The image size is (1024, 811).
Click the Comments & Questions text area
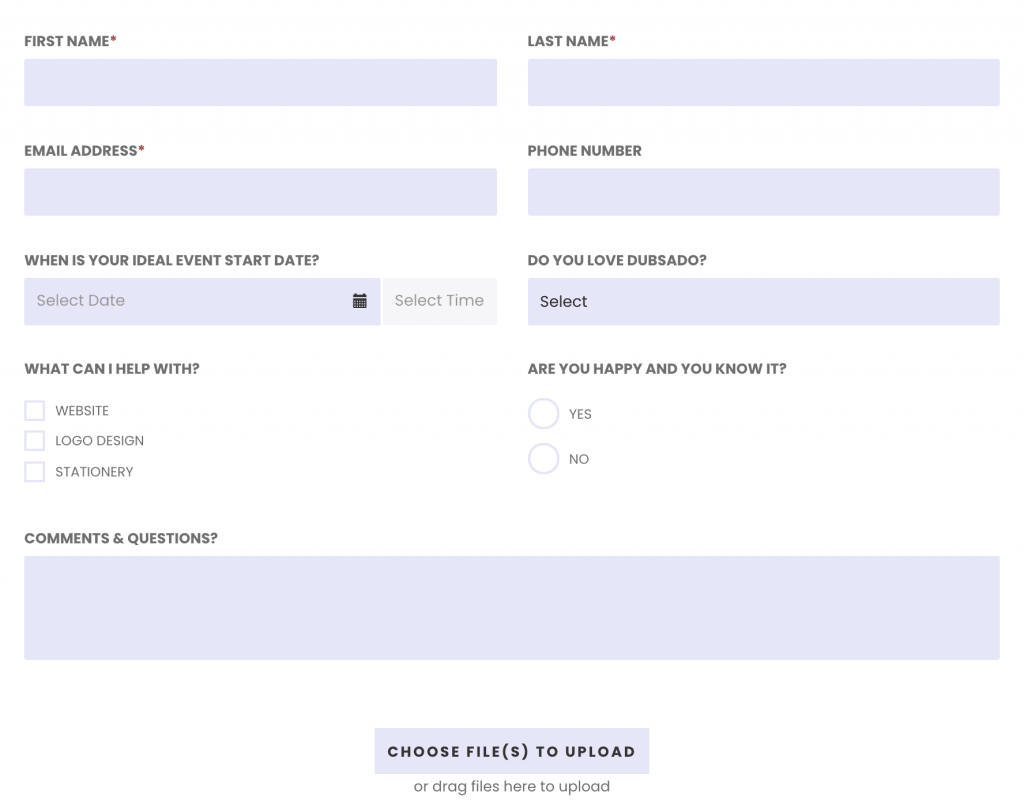tap(512, 608)
